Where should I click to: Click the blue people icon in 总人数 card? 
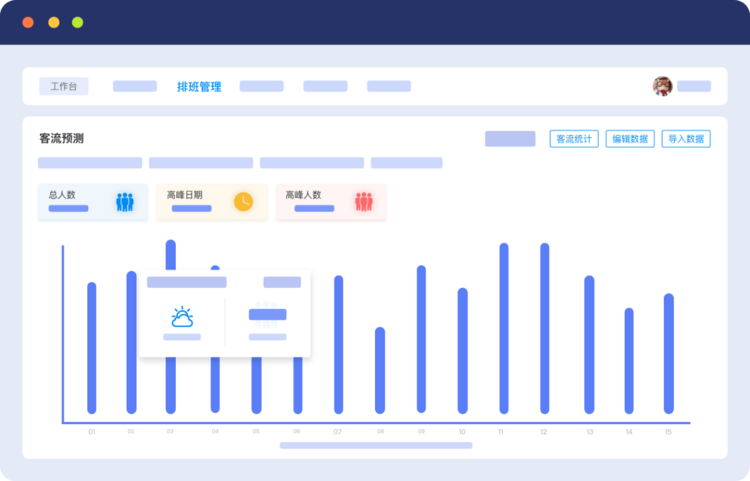pos(124,202)
